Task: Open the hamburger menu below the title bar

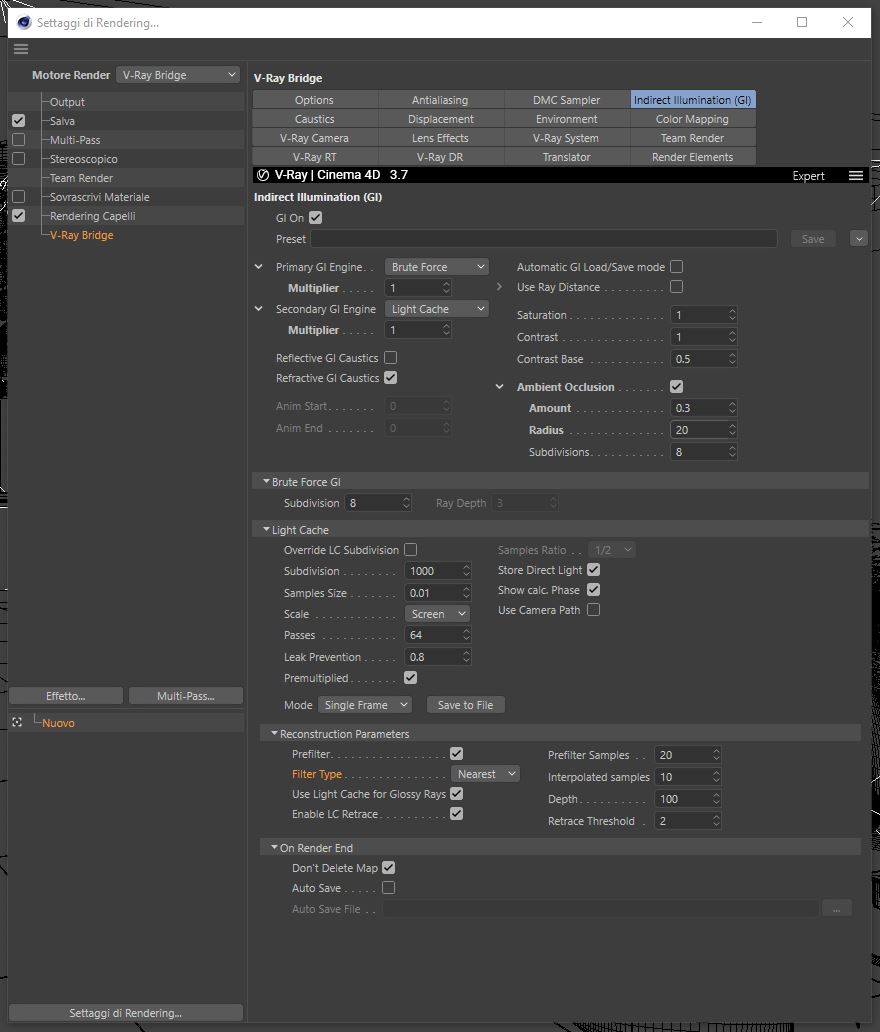Action: coord(21,49)
